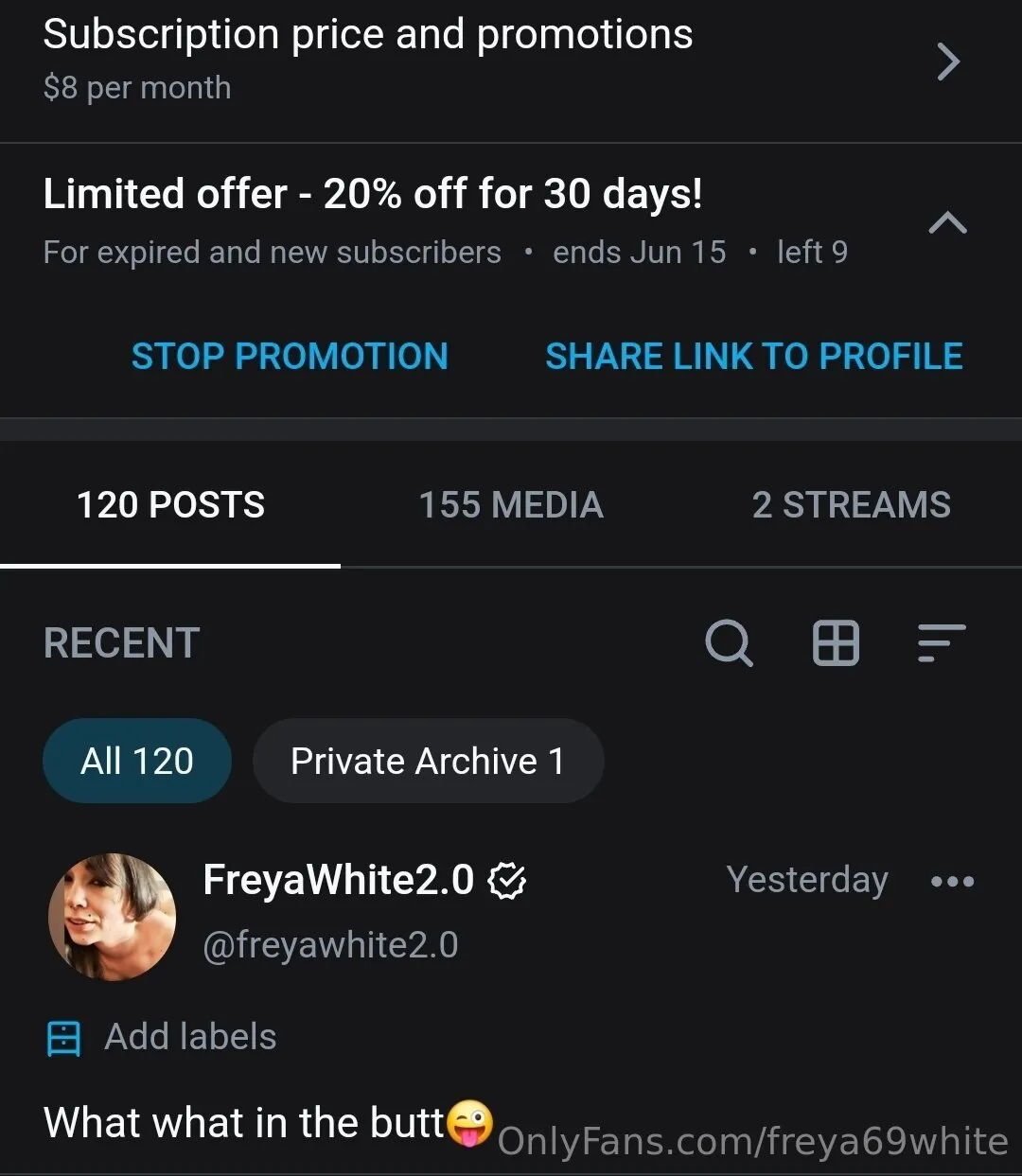Image resolution: width=1022 pixels, height=1176 pixels.
Task: Click the archive label icon
Action: point(63,1038)
